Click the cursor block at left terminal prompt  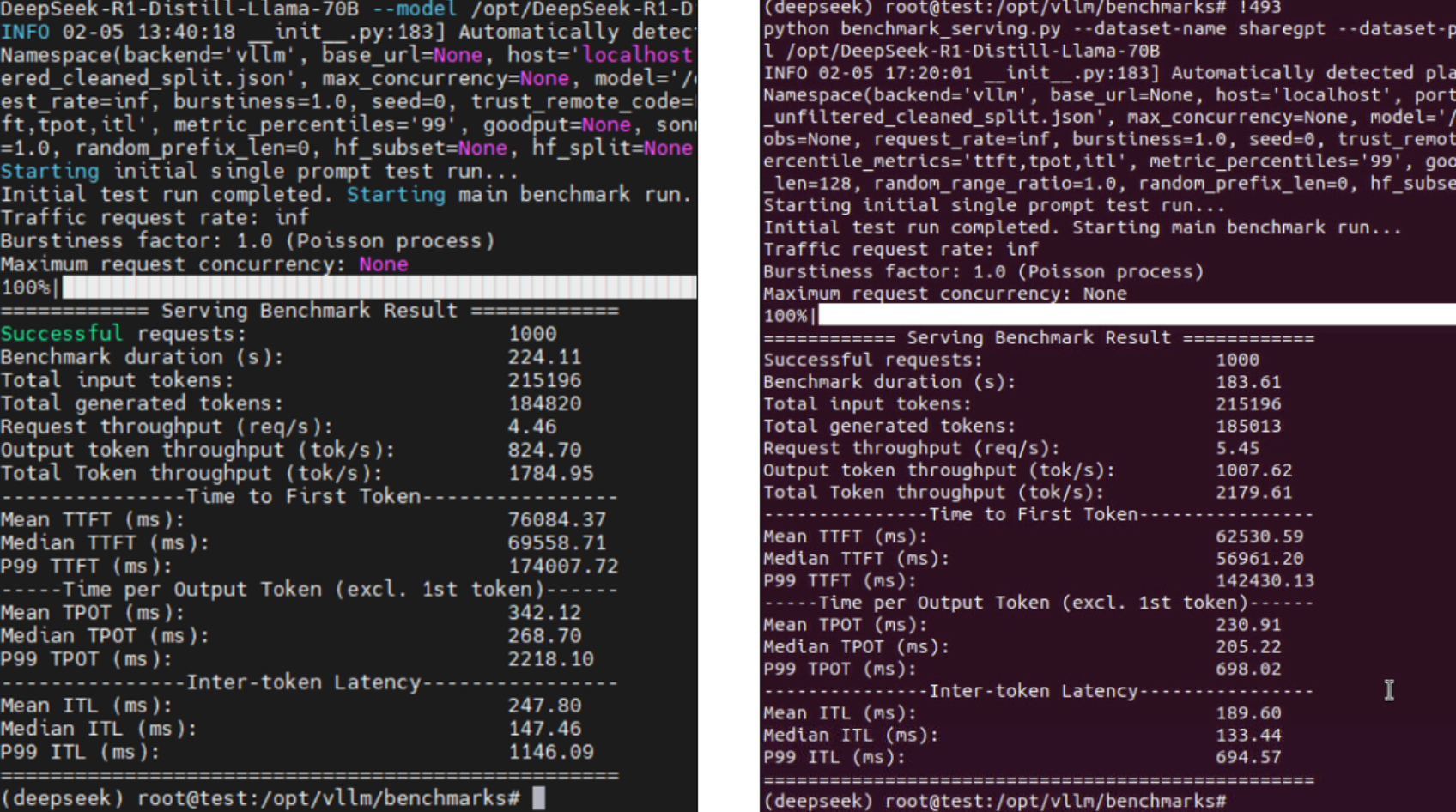pos(538,798)
